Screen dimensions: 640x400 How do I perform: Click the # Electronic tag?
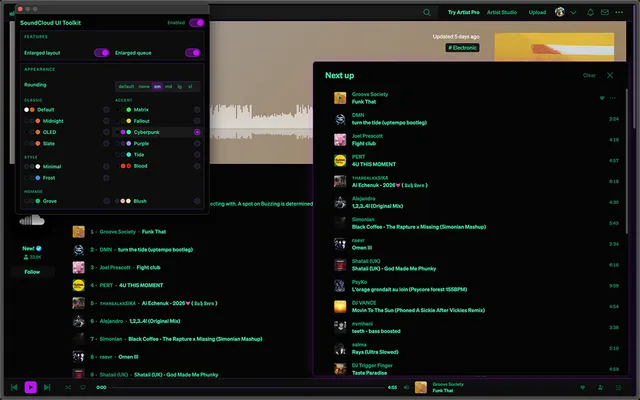pyautogui.click(x=462, y=48)
